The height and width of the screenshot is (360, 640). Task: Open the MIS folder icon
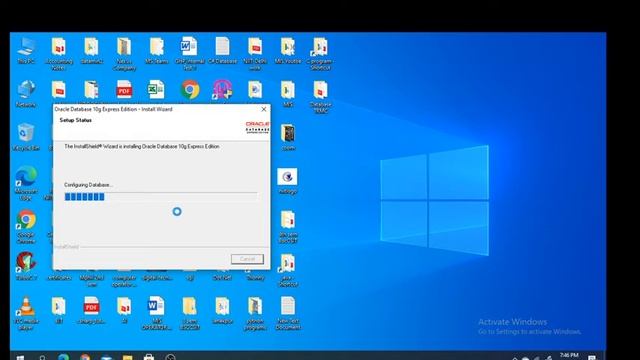point(288,94)
